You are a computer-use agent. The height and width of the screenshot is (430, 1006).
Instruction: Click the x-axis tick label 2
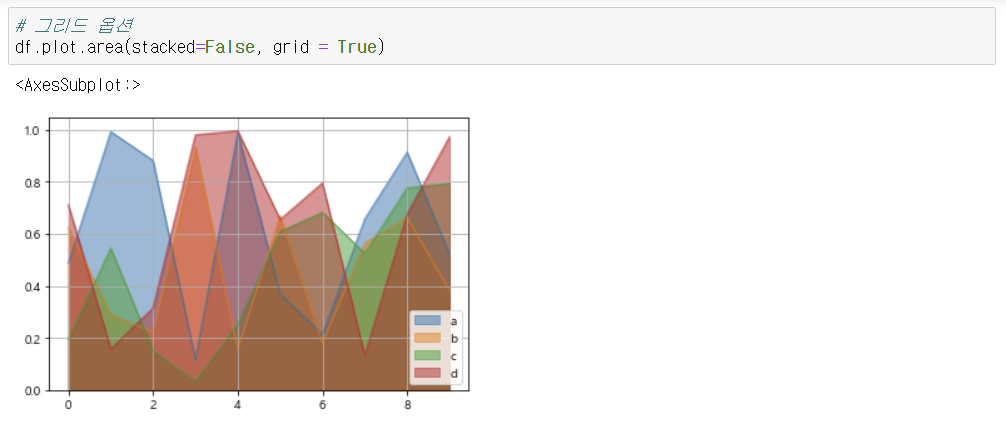click(x=153, y=405)
